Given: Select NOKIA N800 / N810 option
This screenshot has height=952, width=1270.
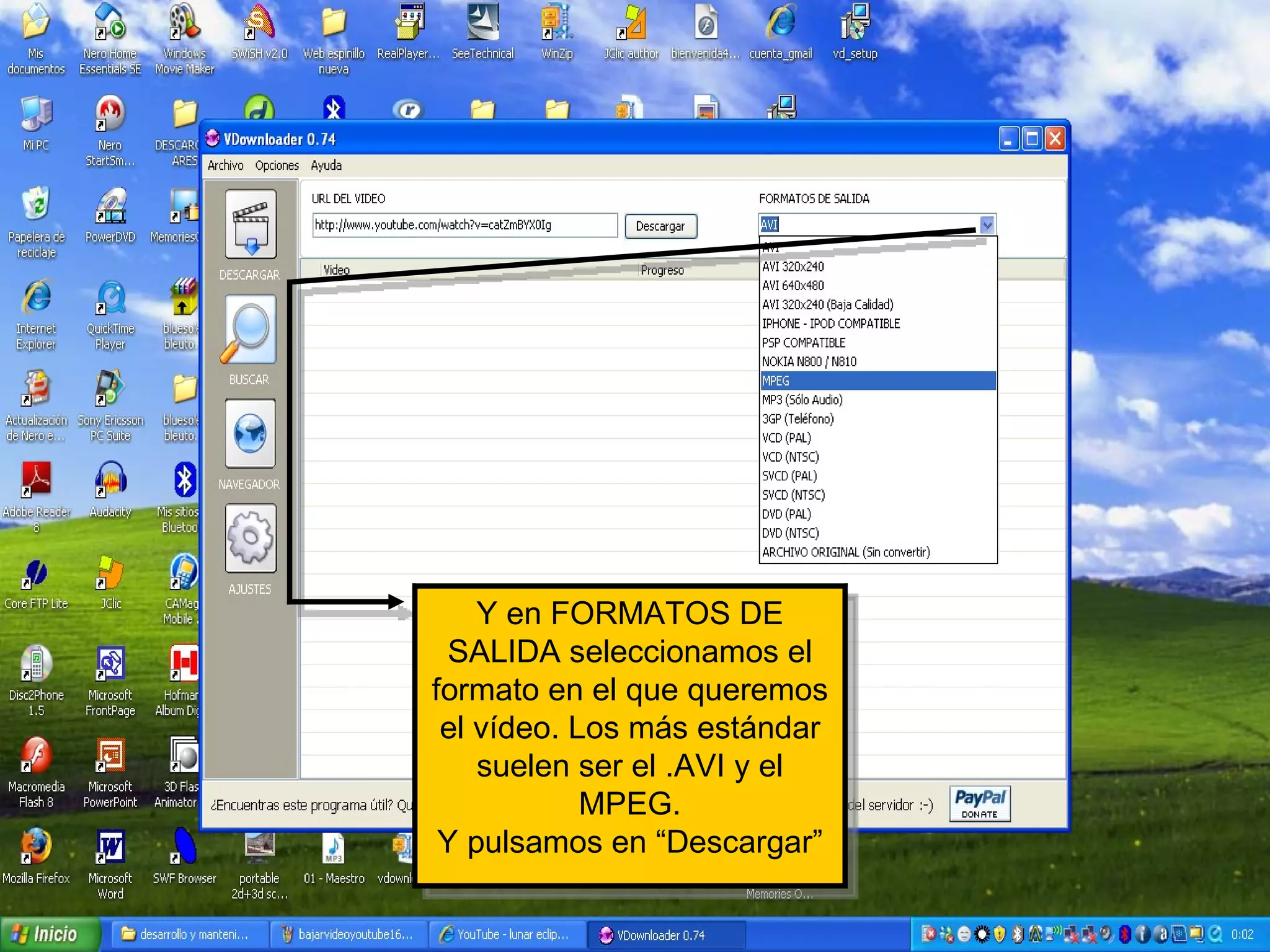Looking at the screenshot, I should [878, 361].
